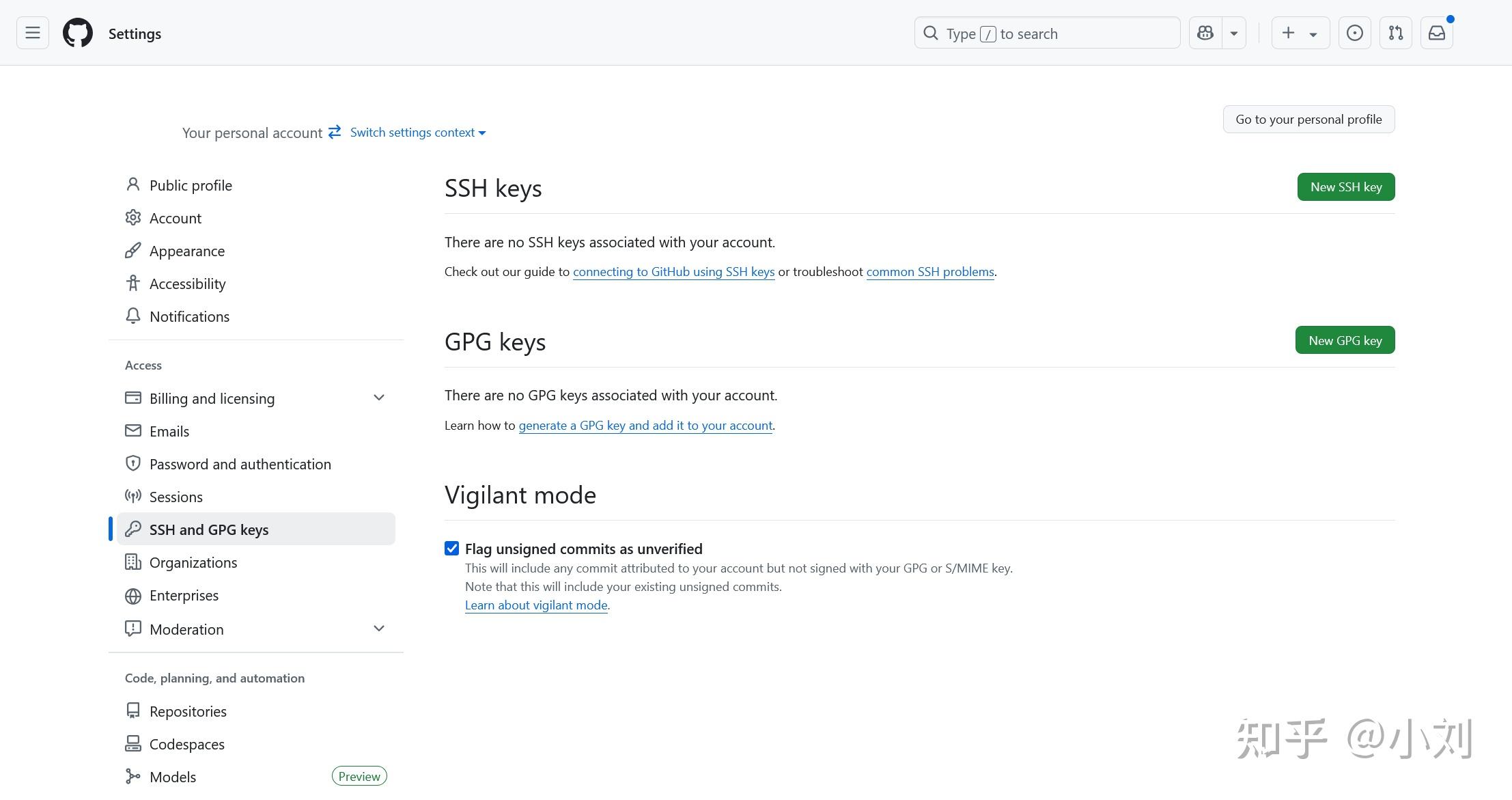Open the global navigation hamburger menu
Image resolution: width=1512 pixels, height=800 pixels.
click(32, 32)
